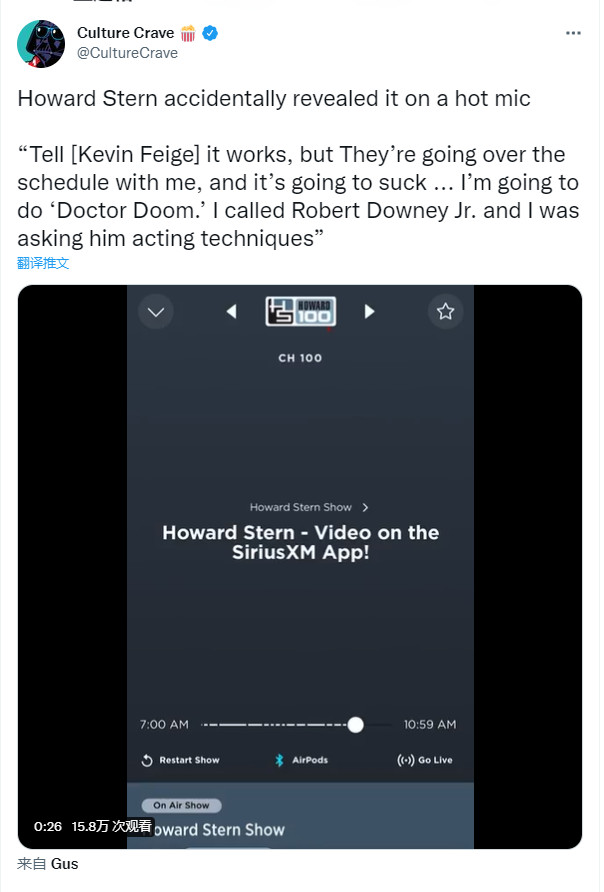604x892 pixels.
Task: Toggle the star favorite icon
Action: (x=445, y=312)
